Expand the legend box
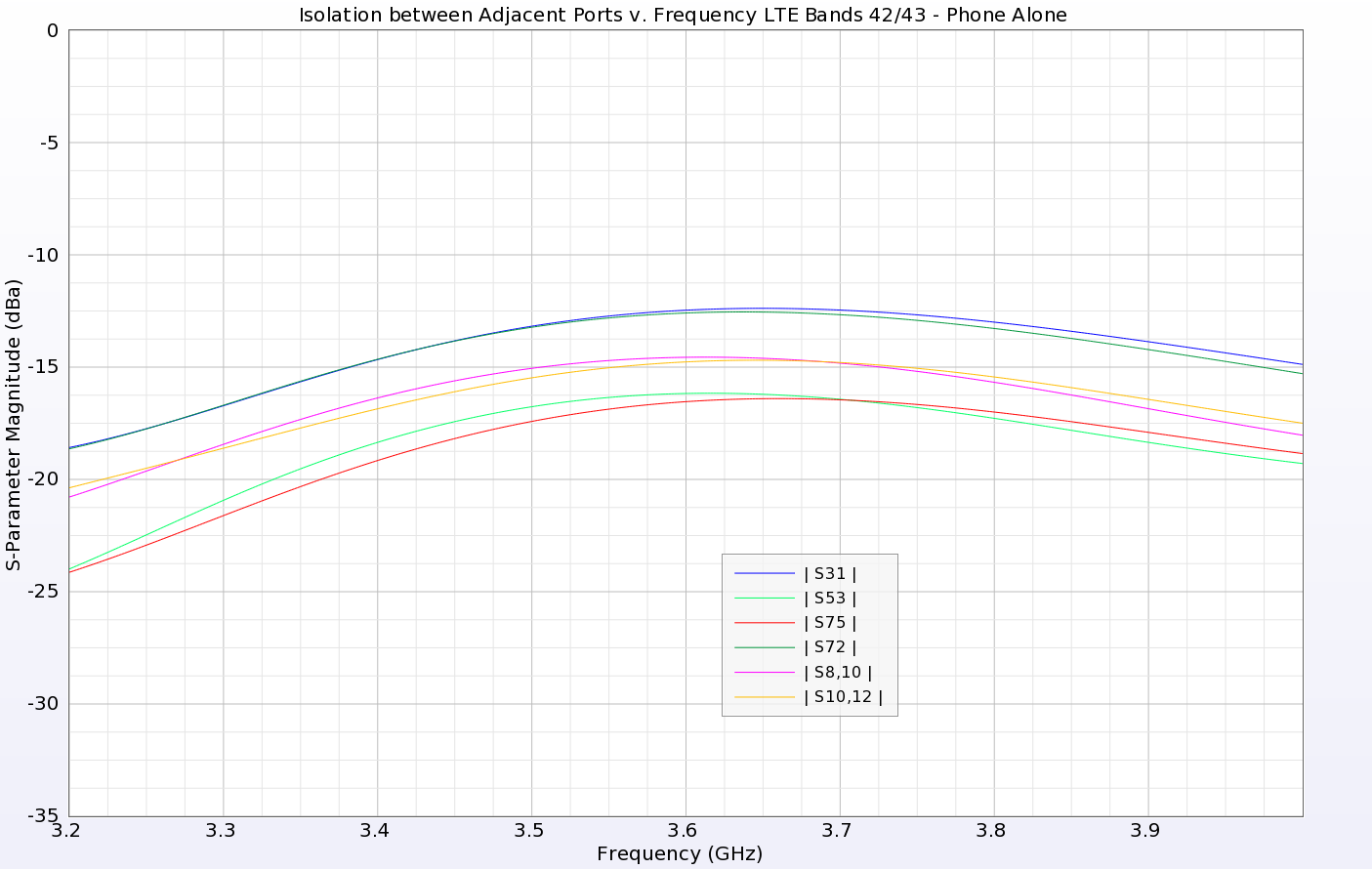Image resolution: width=1372 pixels, height=869 pixels. point(809,635)
